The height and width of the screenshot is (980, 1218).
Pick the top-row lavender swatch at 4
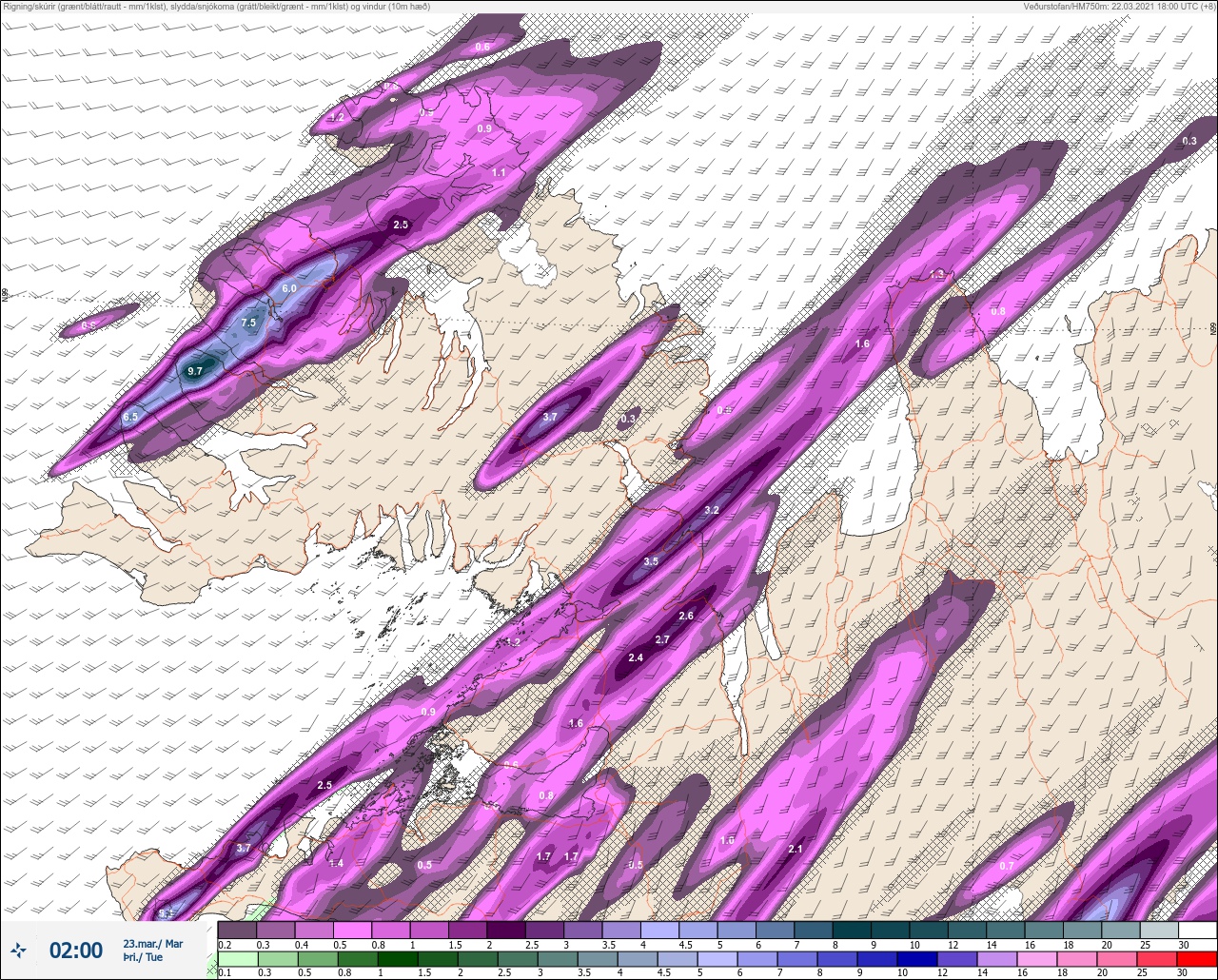coord(659,930)
